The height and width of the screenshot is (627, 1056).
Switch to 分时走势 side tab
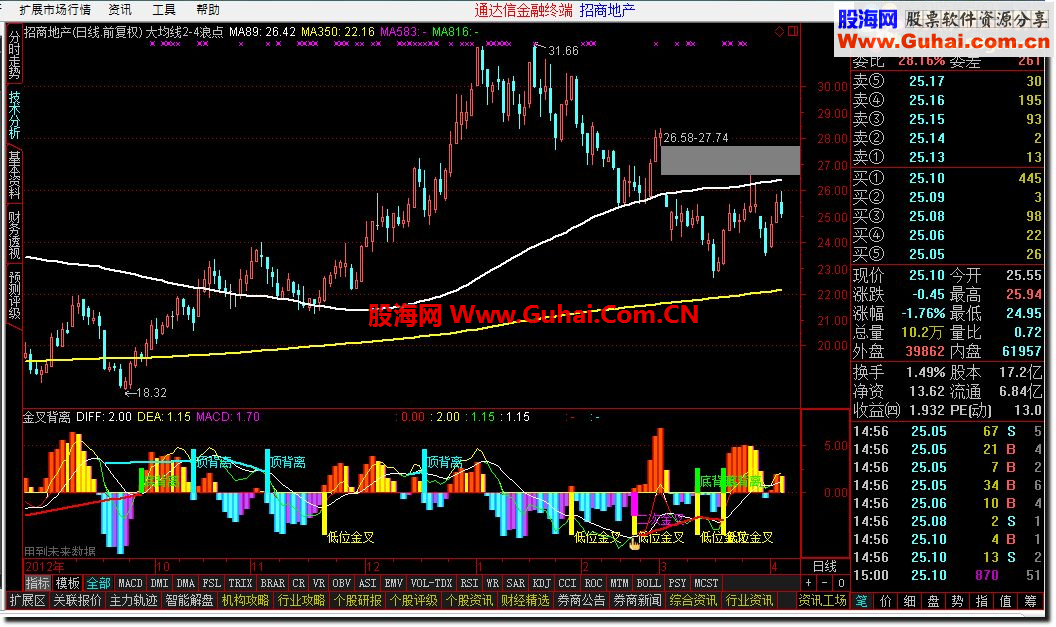tap(14, 54)
